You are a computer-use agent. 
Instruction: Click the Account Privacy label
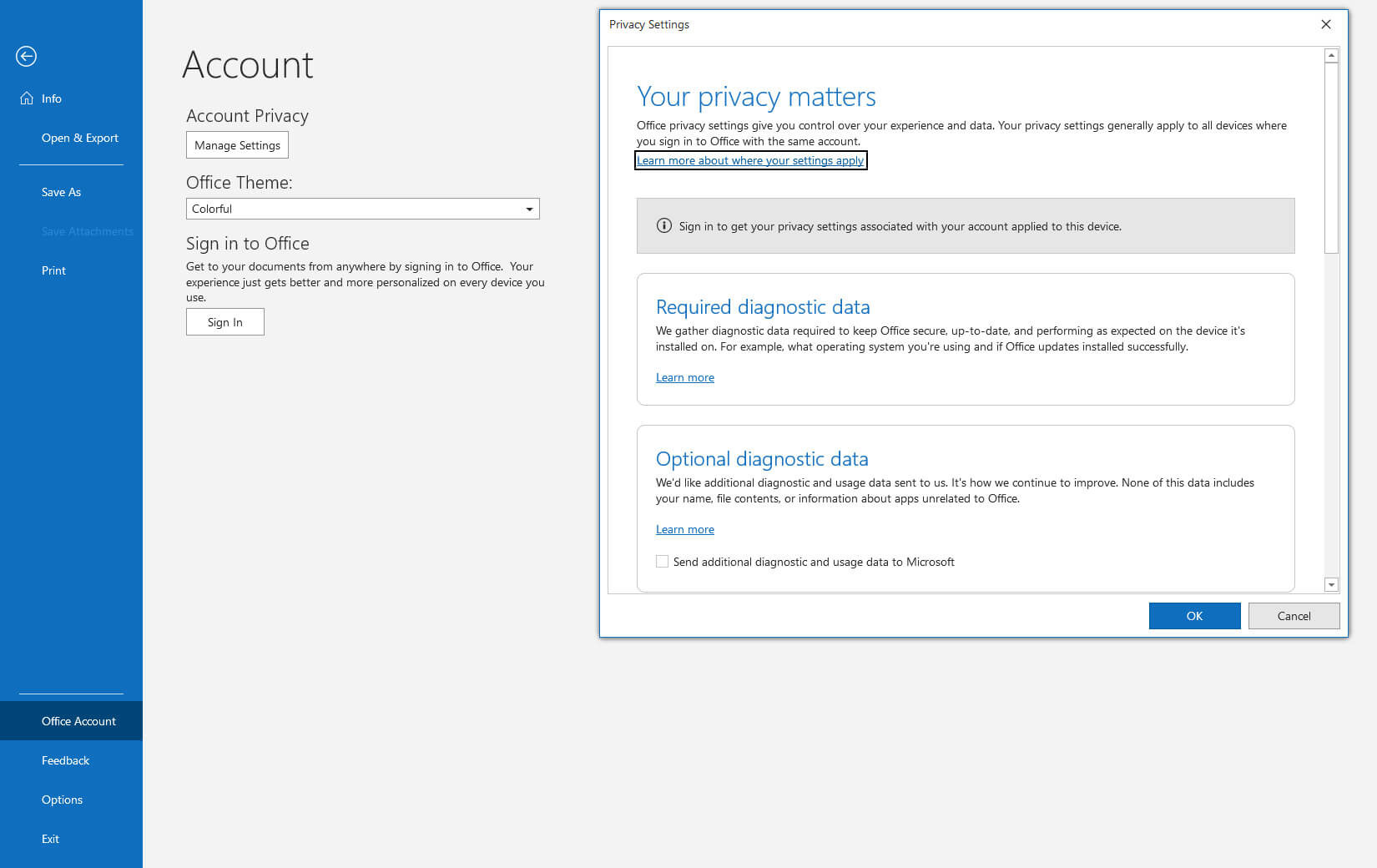pos(247,116)
